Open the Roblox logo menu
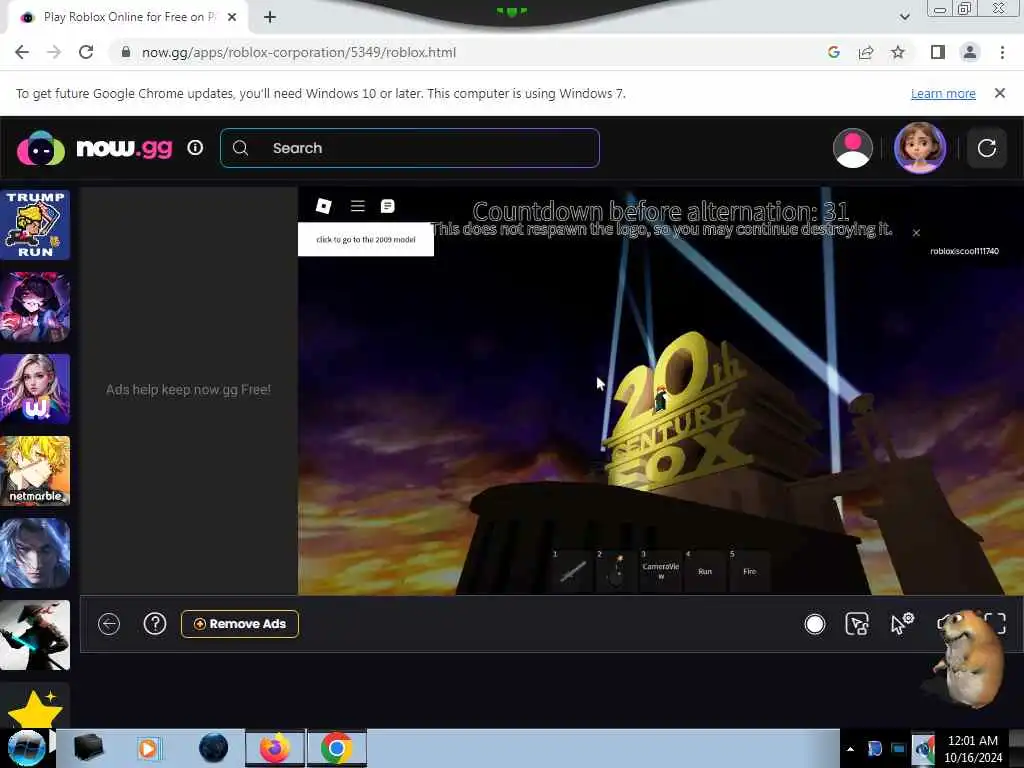This screenshot has width=1024, height=768. click(323, 206)
